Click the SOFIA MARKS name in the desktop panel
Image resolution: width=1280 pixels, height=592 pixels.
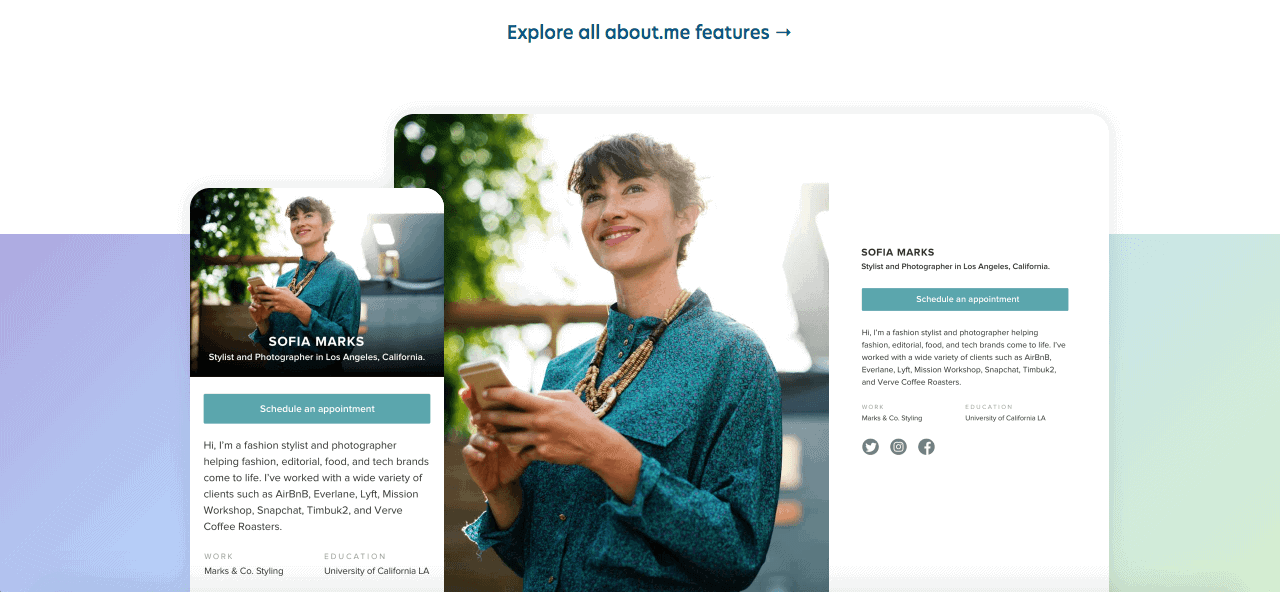coord(898,252)
